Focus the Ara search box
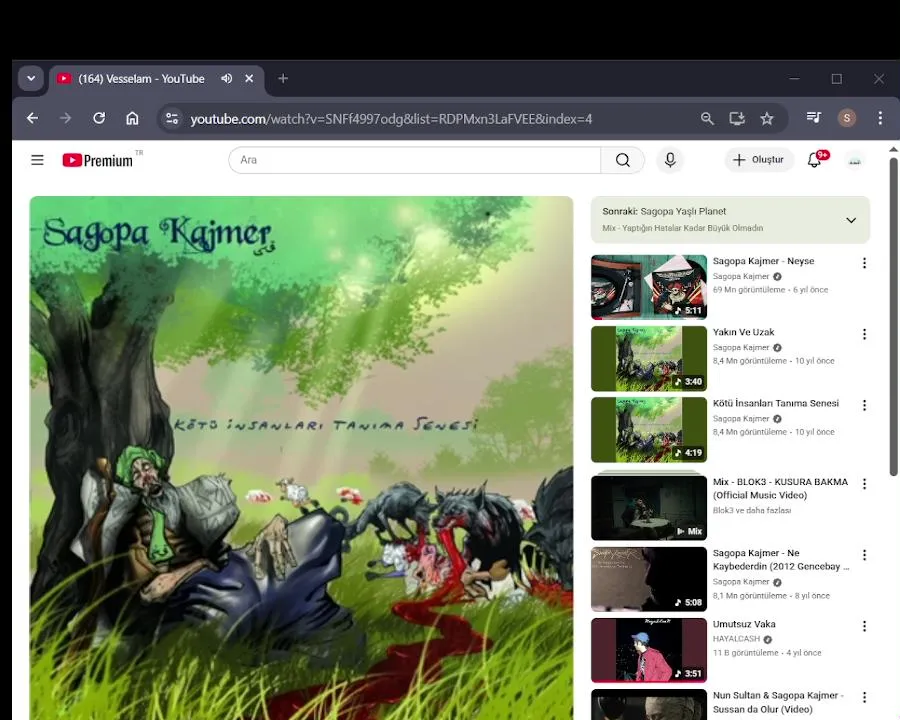The image size is (900, 720). pyautogui.click(x=414, y=160)
